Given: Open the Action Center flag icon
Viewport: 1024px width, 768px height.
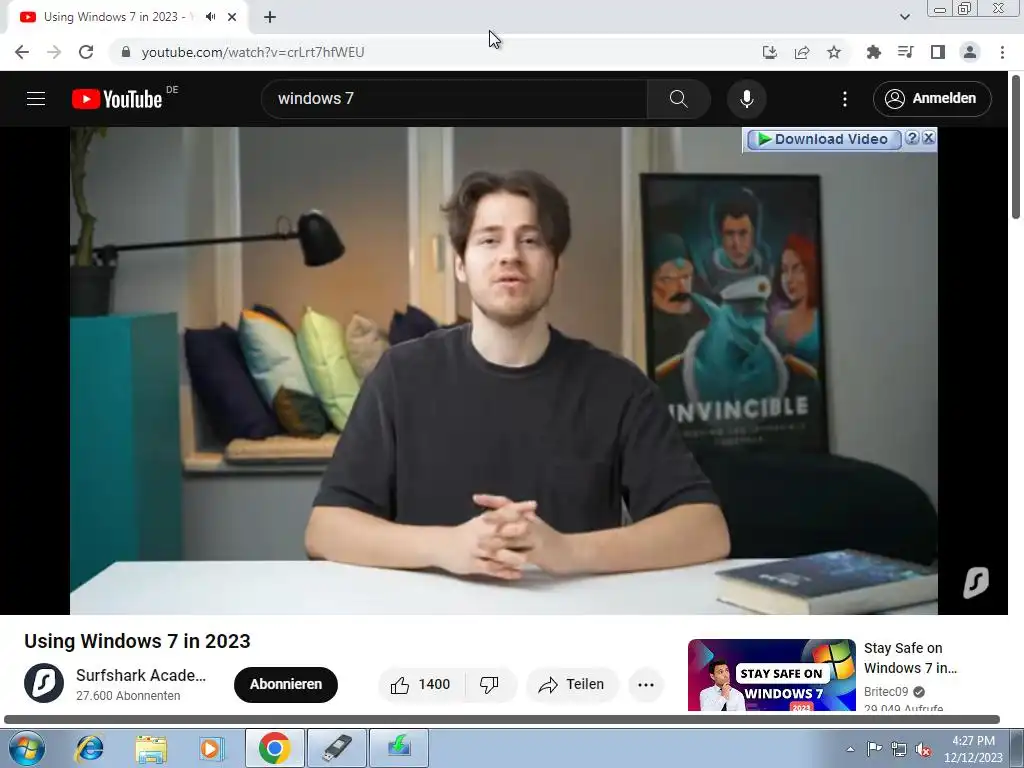Looking at the screenshot, I should tap(874, 749).
